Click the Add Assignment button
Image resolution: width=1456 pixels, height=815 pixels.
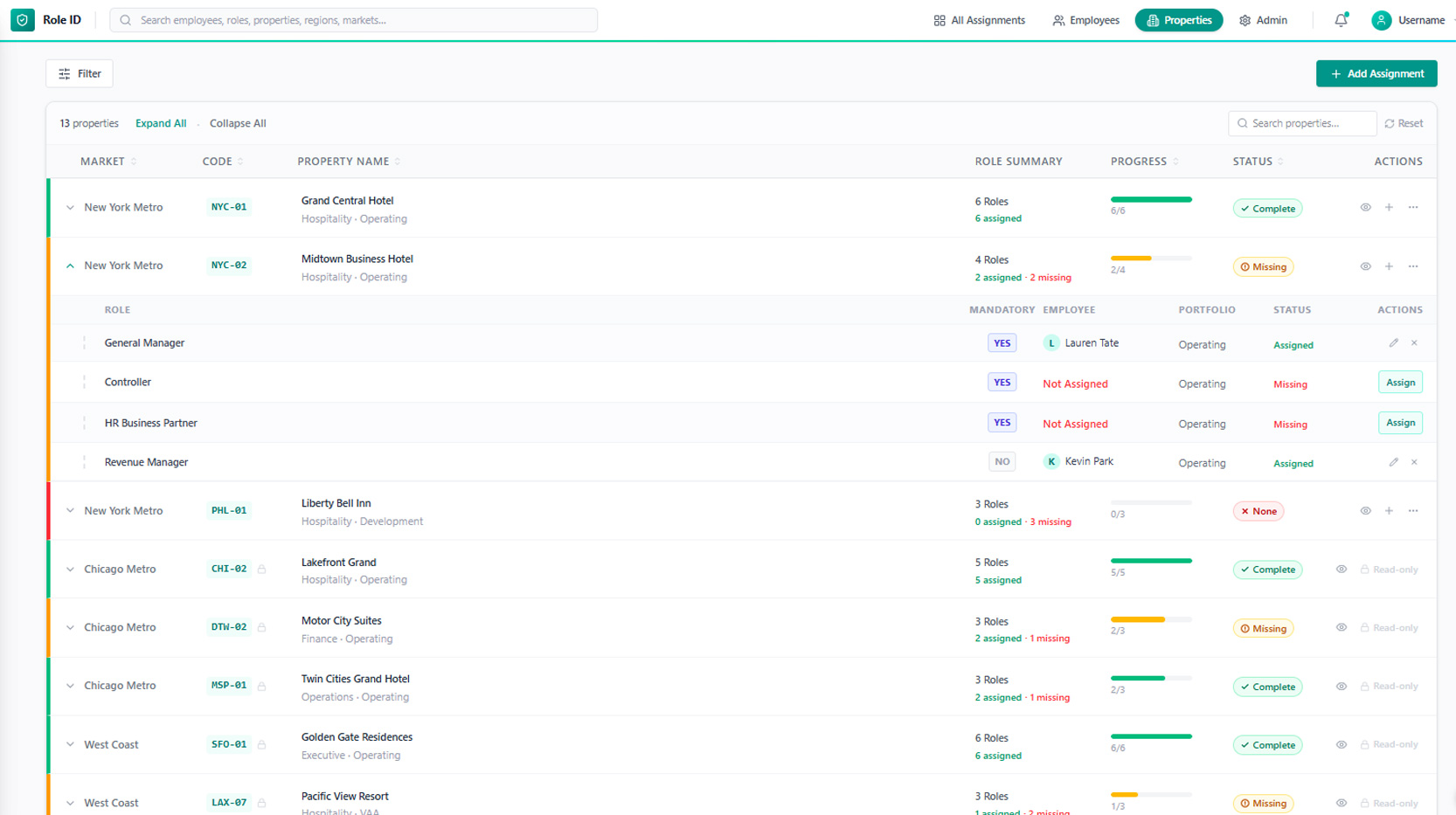[x=1376, y=73]
